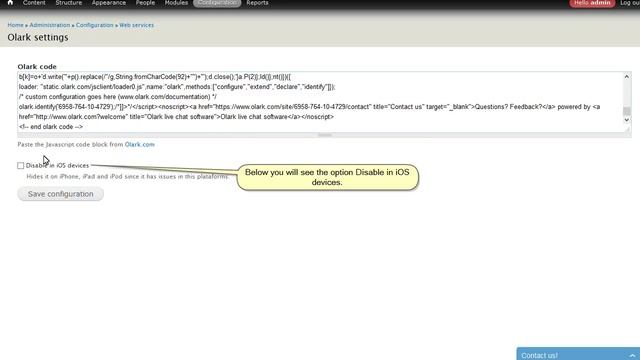
Task: Expand the chat widget chevron icon
Action: point(632,355)
